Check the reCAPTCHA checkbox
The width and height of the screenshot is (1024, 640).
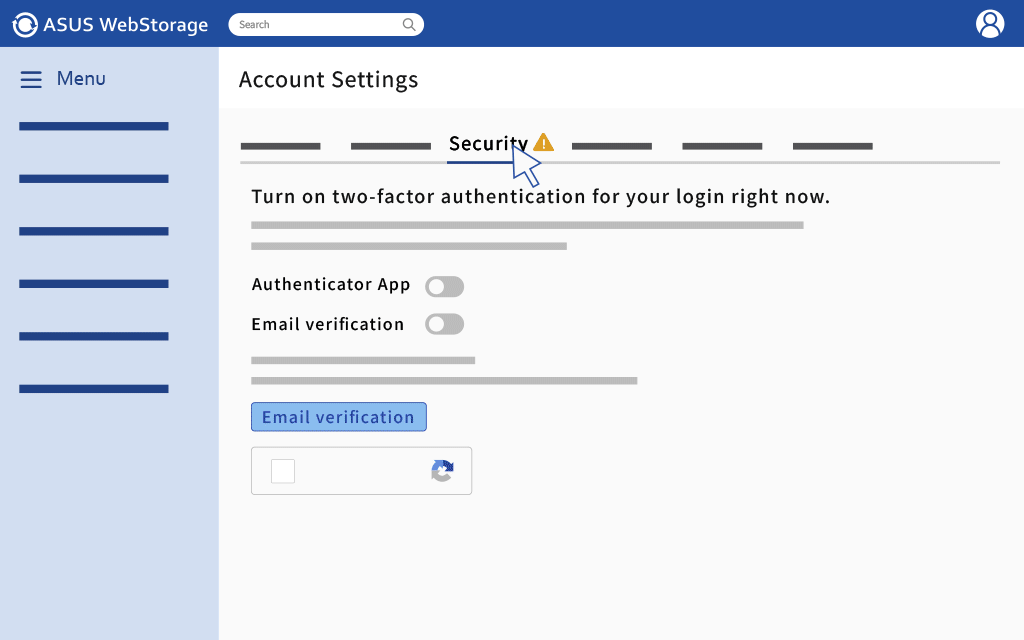tap(283, 471)
